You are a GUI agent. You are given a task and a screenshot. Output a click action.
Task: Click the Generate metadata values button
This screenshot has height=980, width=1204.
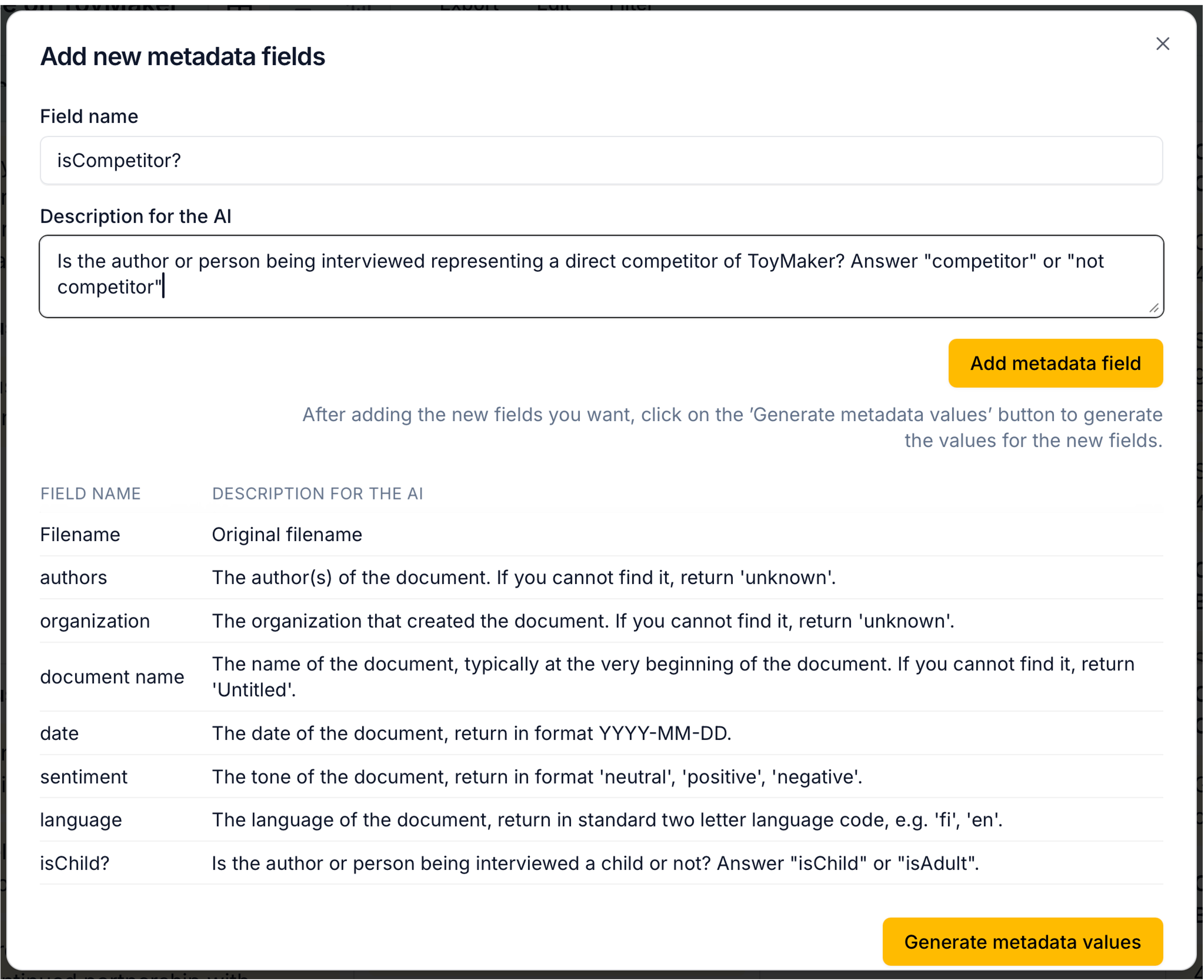click(1023, 941)
